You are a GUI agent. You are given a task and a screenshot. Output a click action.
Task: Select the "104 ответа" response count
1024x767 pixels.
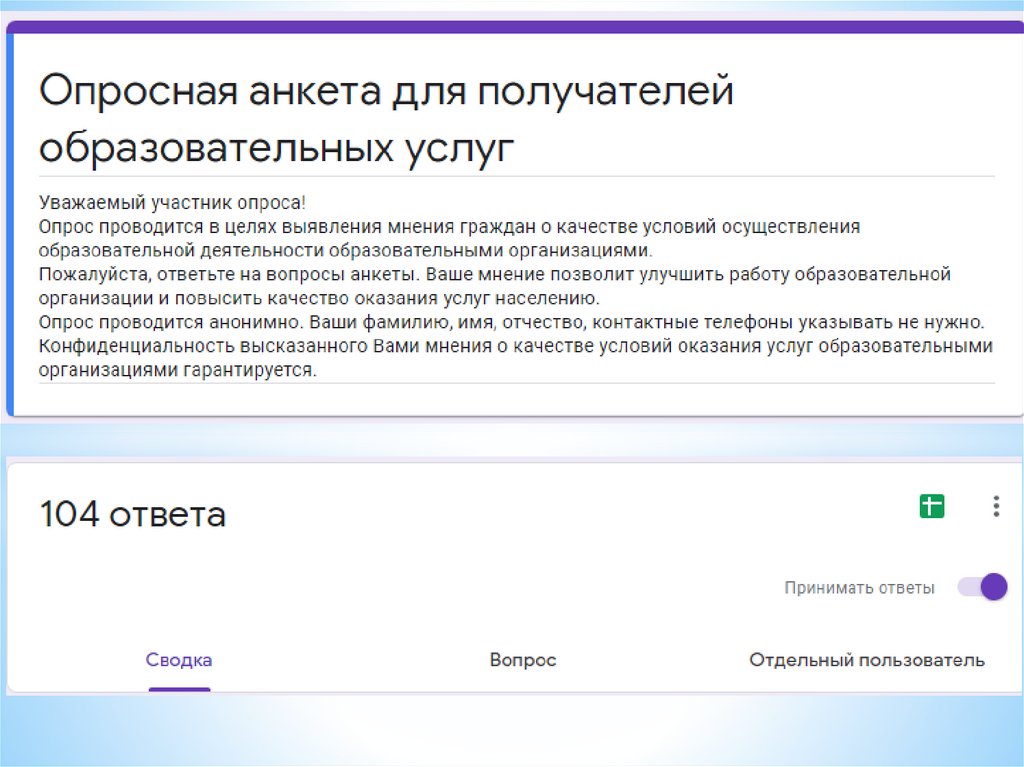(133, 514)
